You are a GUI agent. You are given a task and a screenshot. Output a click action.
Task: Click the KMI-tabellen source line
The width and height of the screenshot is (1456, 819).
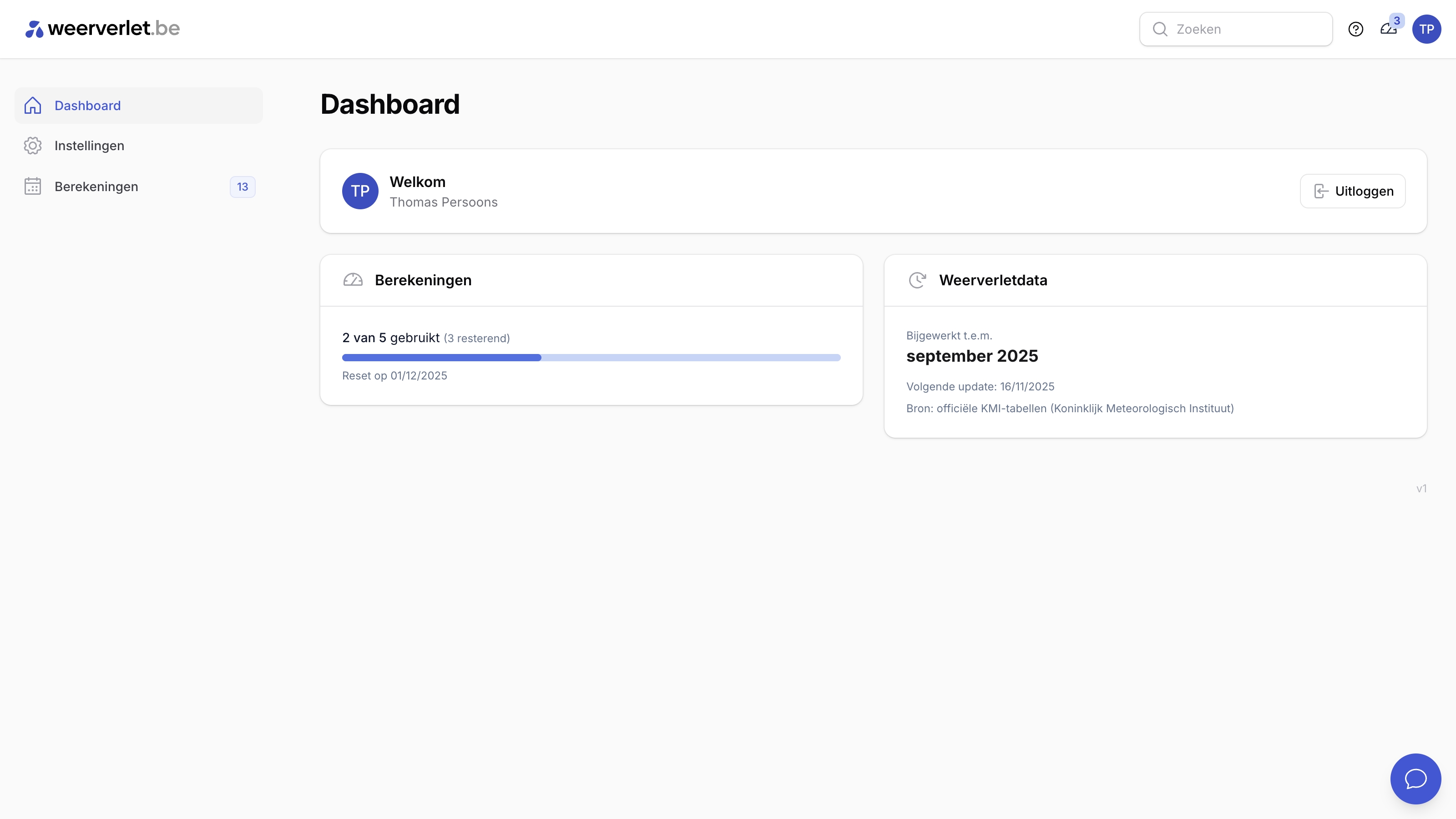click(x=1070, y=409)
